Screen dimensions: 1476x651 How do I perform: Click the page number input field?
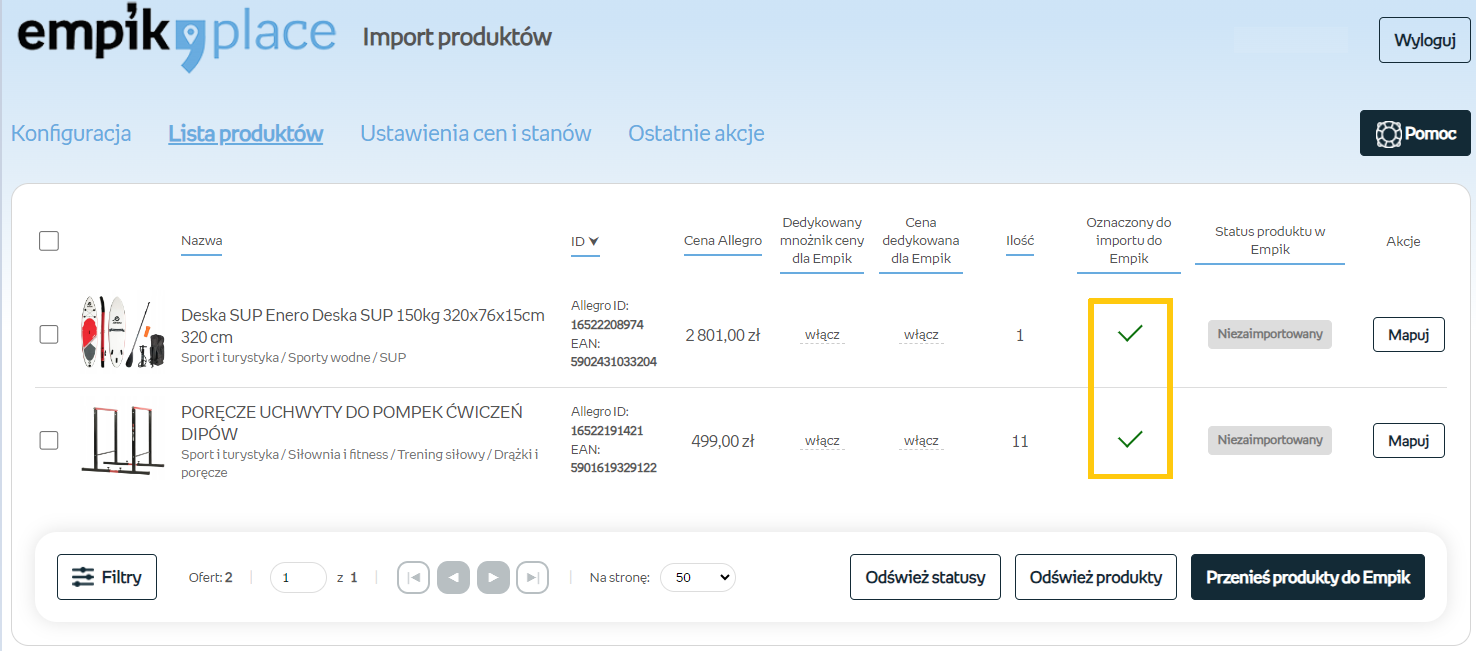pos(298,577)
